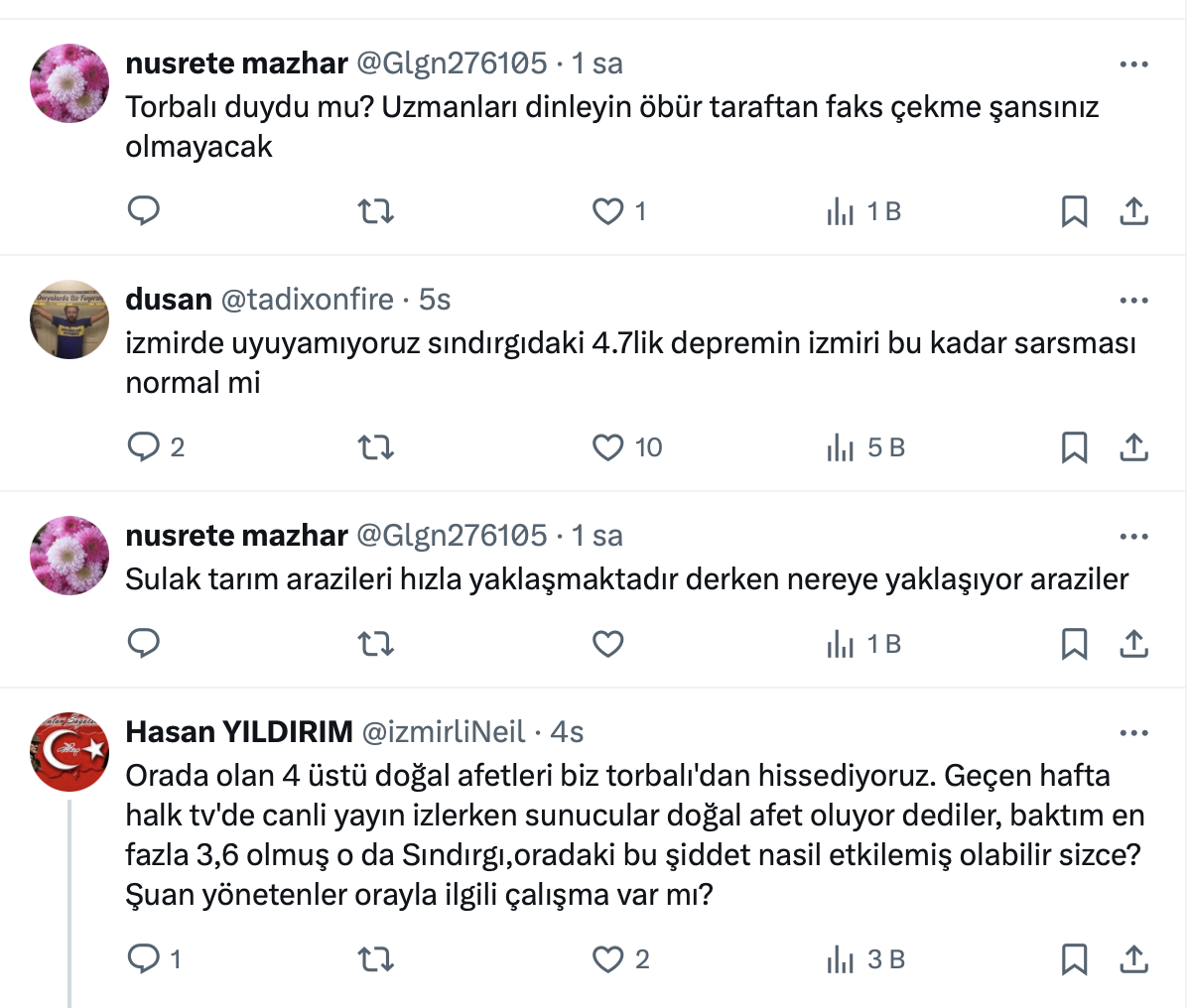Share Hasan YILDIRIM's tweet

[1133, 959]
